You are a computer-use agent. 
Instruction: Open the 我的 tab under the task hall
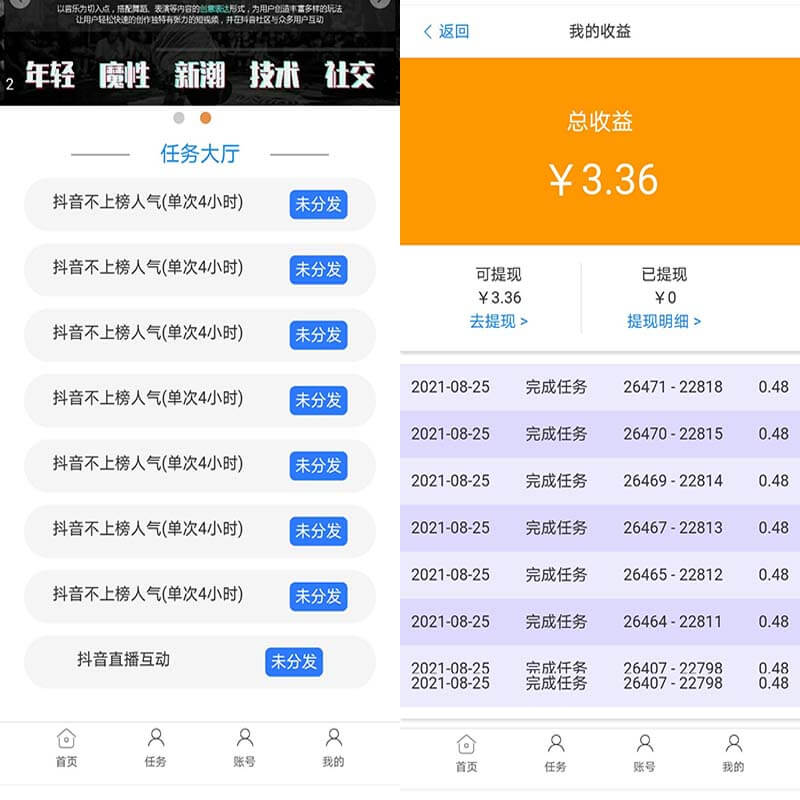pyautogui.click(x=333, y=747)
